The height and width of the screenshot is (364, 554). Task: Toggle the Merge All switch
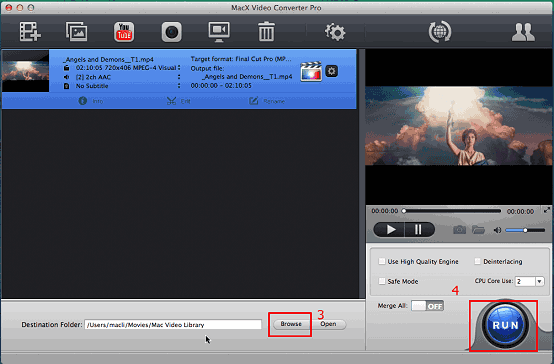pos(428,306)
